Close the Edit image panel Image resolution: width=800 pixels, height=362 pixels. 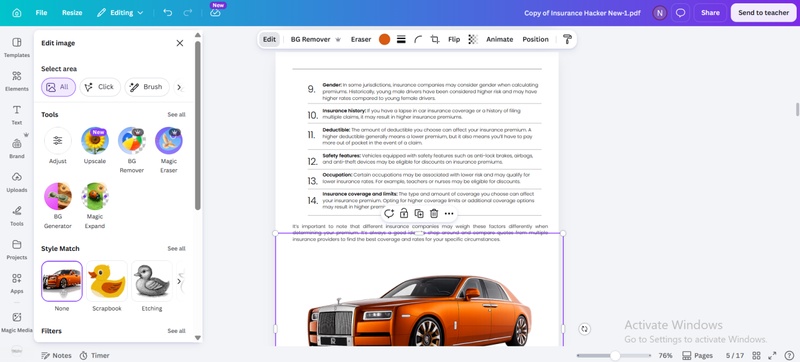tap(180, 43)
